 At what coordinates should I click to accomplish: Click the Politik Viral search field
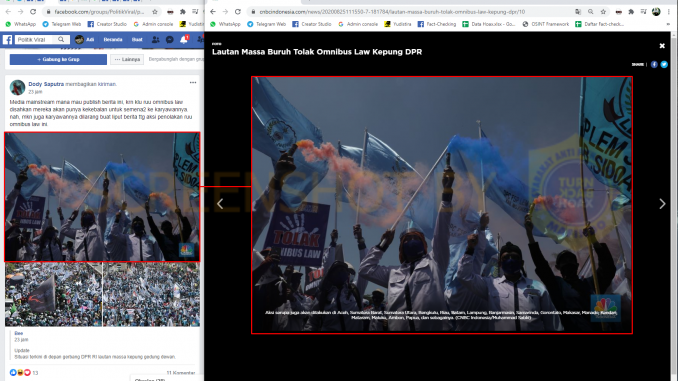click(36, 39)
